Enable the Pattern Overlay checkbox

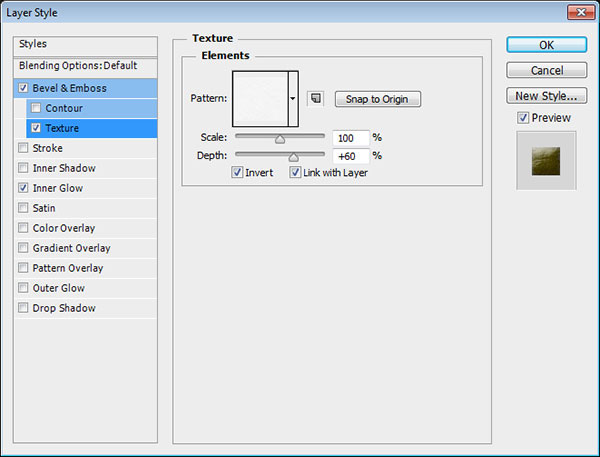(x=23, y=268)
